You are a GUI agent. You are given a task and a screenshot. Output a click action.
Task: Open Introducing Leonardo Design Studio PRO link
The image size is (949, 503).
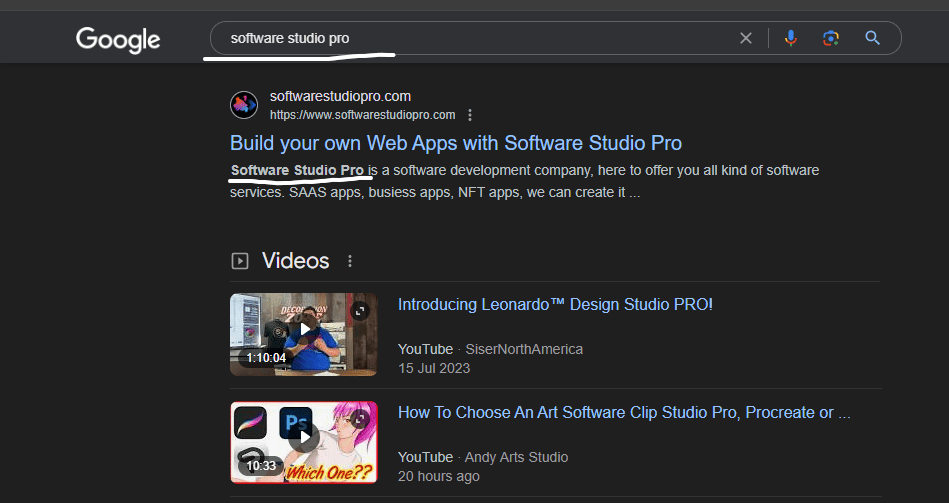click(x=555, y=304)
